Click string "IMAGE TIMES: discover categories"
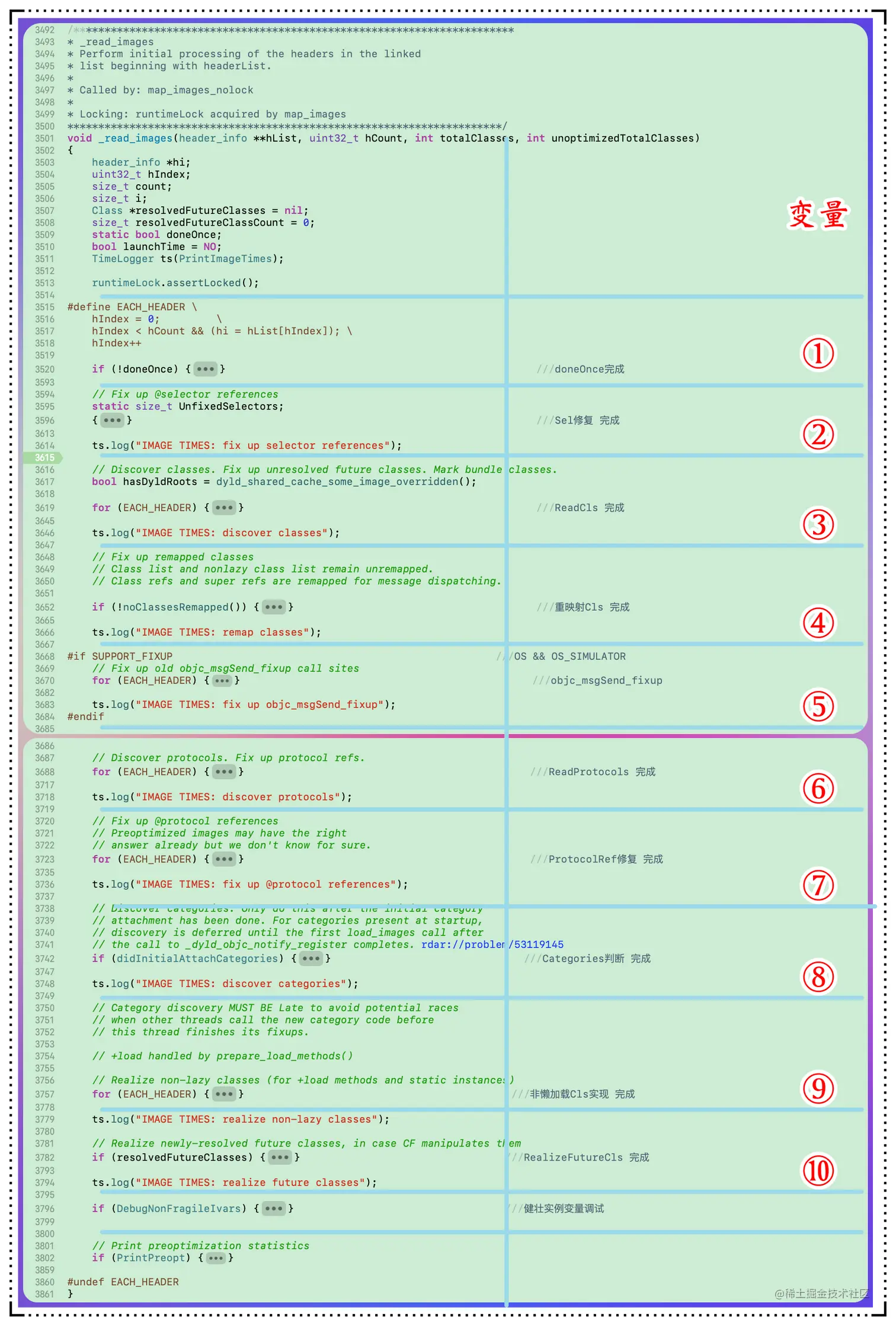This screenshot has width=896, height=1326. (241, 984)
